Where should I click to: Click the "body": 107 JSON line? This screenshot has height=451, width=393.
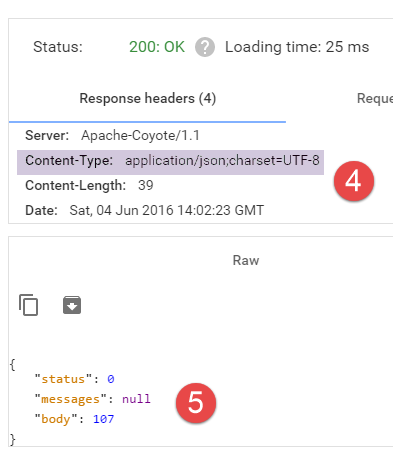click(75, 419)
